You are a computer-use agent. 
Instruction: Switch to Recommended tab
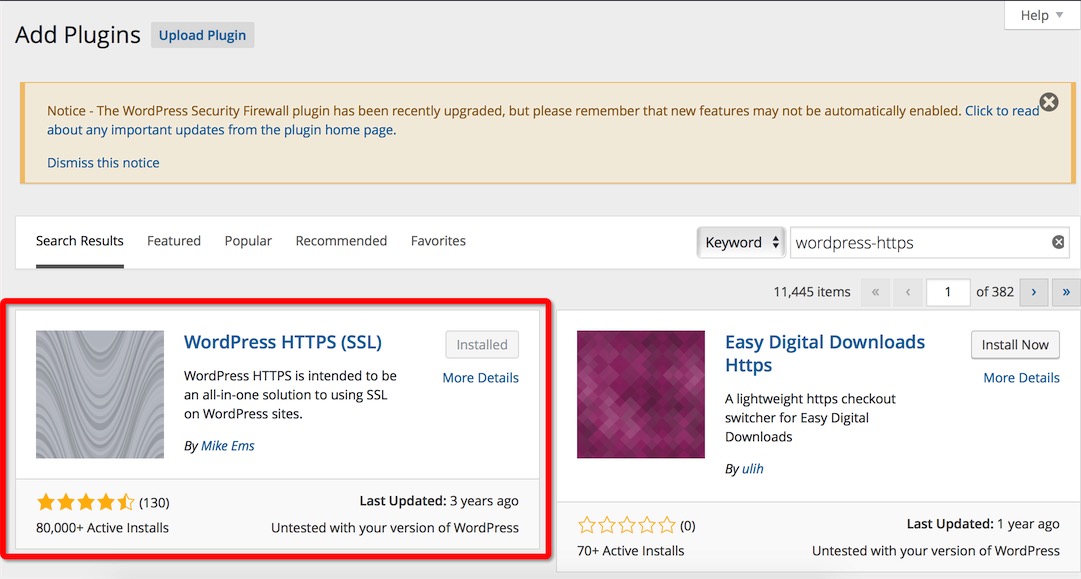click(341, 241)
